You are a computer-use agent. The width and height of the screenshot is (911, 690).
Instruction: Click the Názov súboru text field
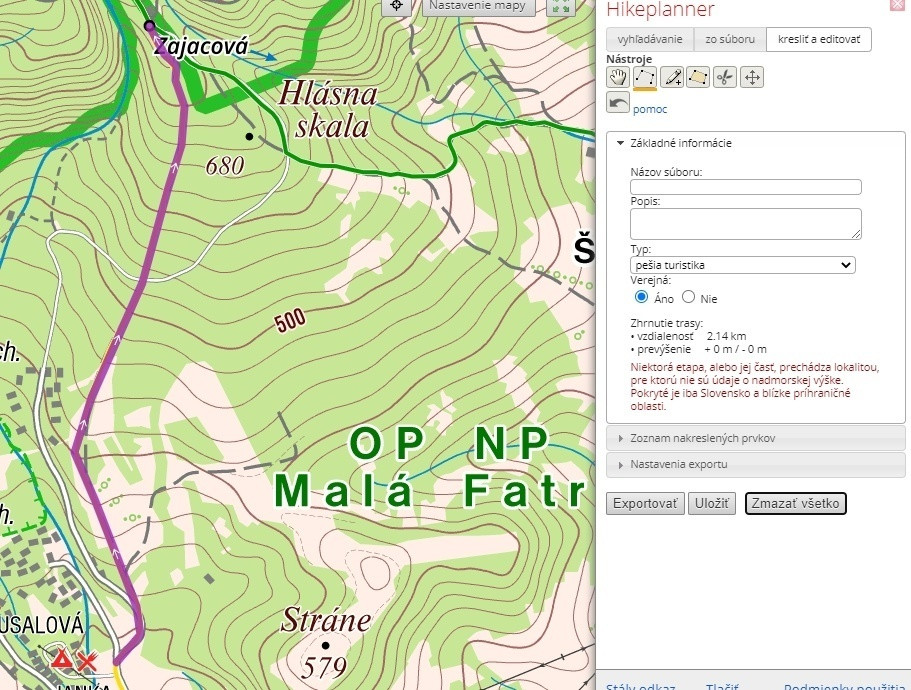coord(746,187)
